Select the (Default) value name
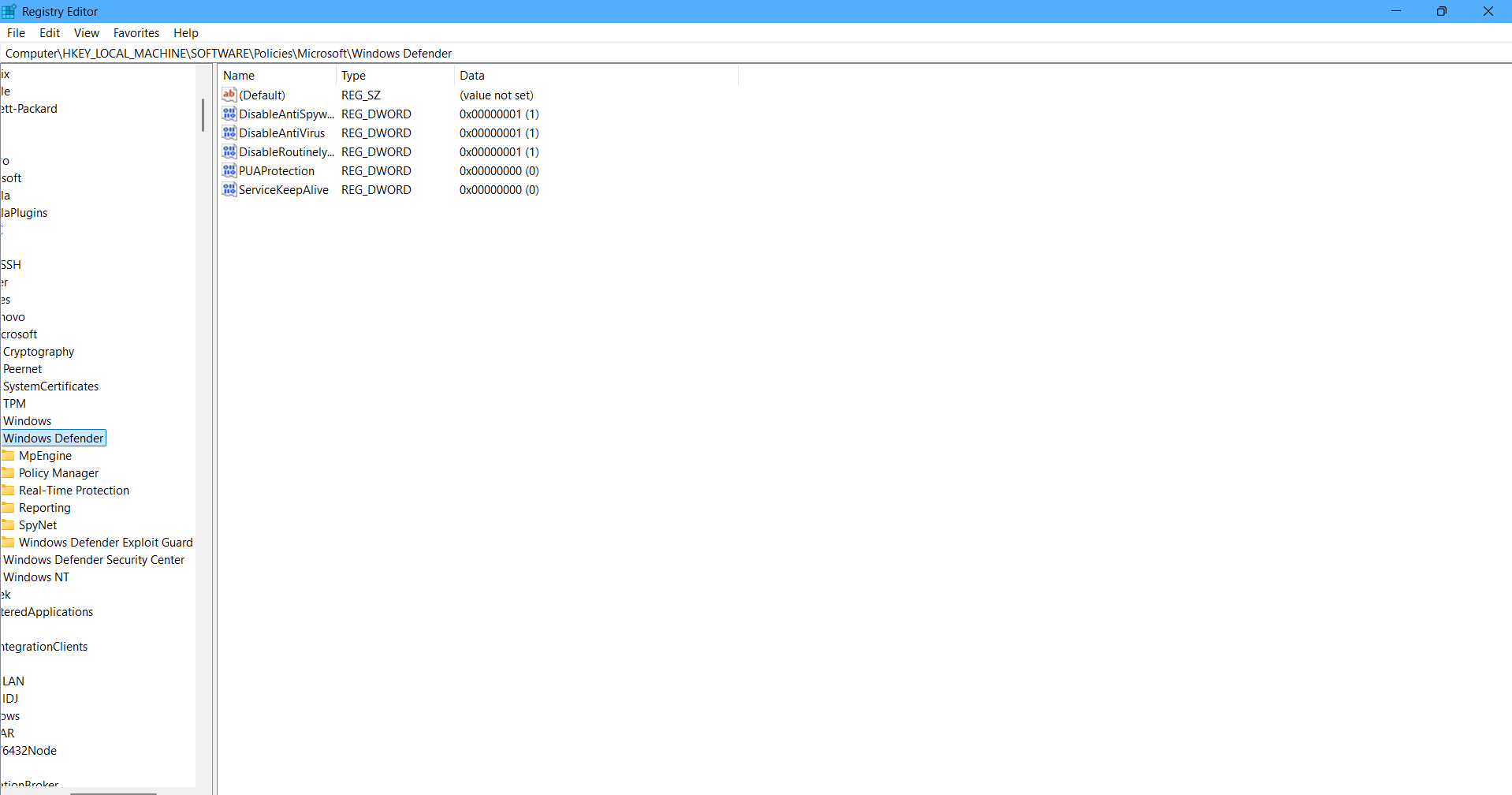 (263, 95)
